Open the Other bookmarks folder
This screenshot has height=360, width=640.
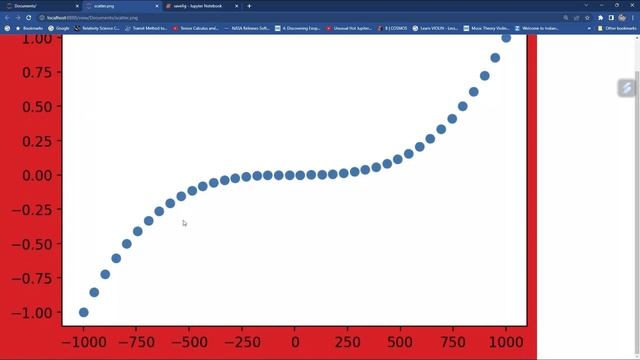[617, 28]
